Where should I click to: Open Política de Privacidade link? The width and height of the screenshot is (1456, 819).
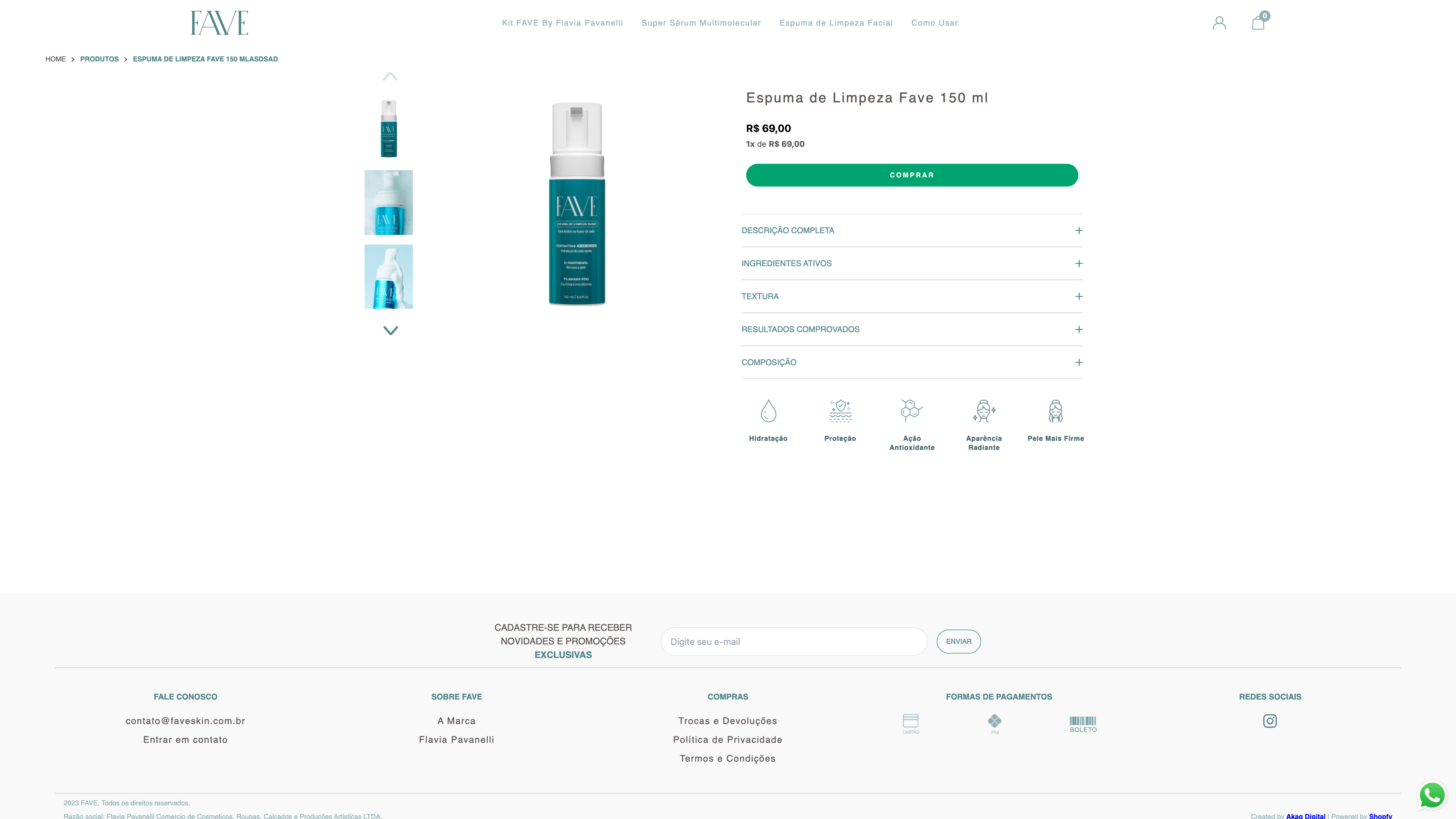[x=727, y=739]
